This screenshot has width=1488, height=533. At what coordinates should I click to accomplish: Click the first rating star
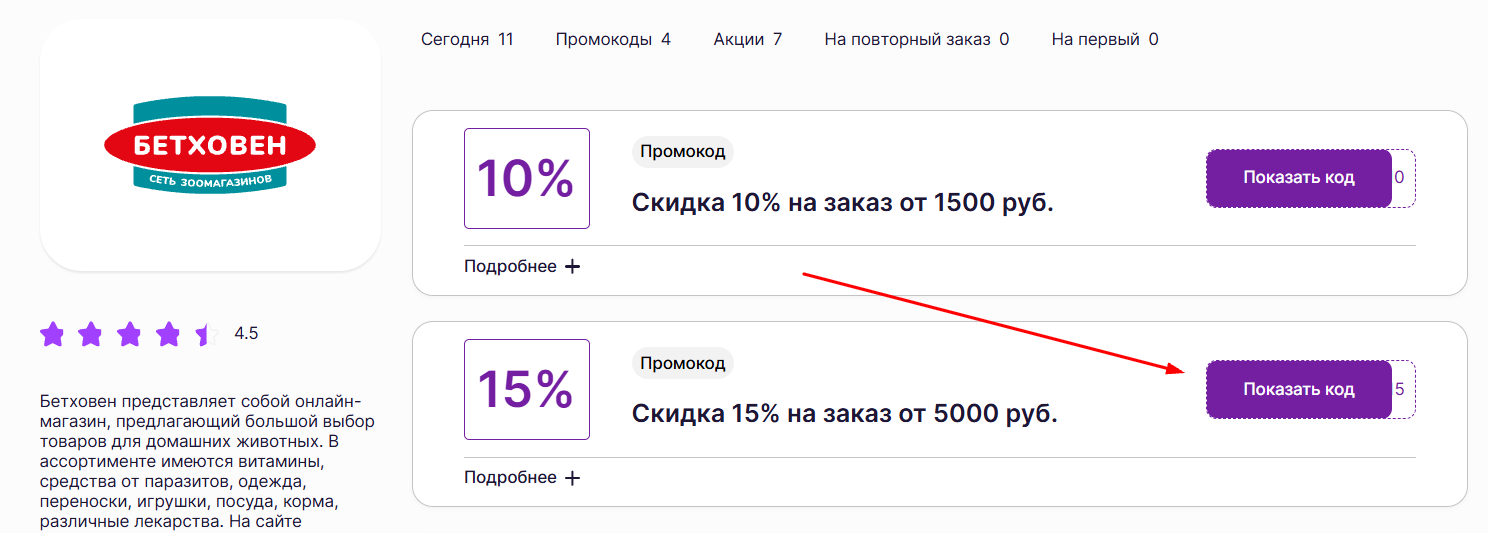pos(52,334)
